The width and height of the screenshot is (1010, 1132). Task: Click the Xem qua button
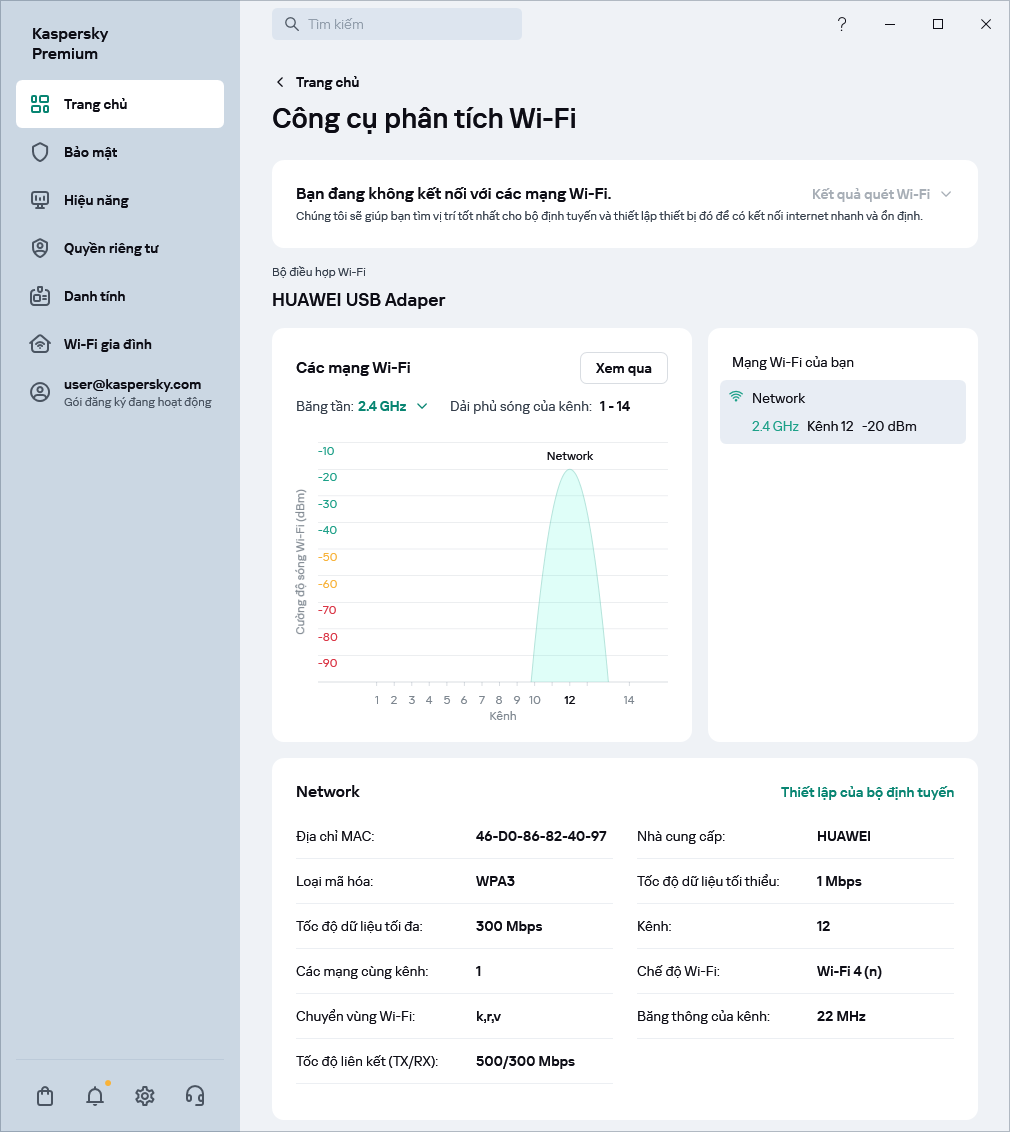coord(623,368)
